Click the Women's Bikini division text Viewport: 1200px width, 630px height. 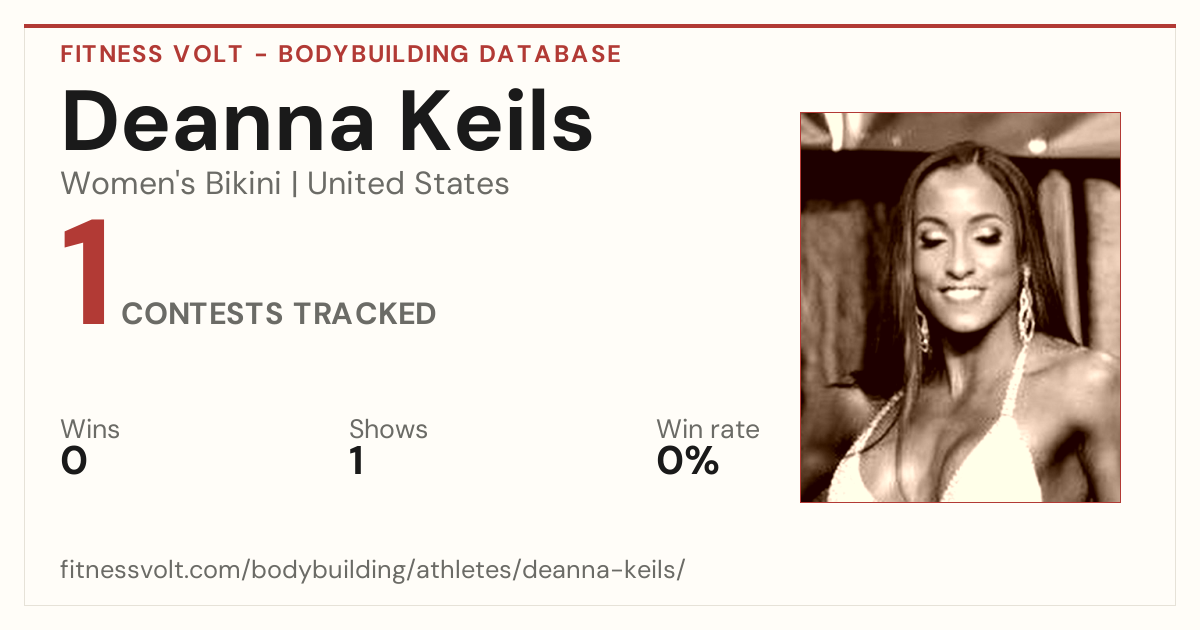pos(171,184)
